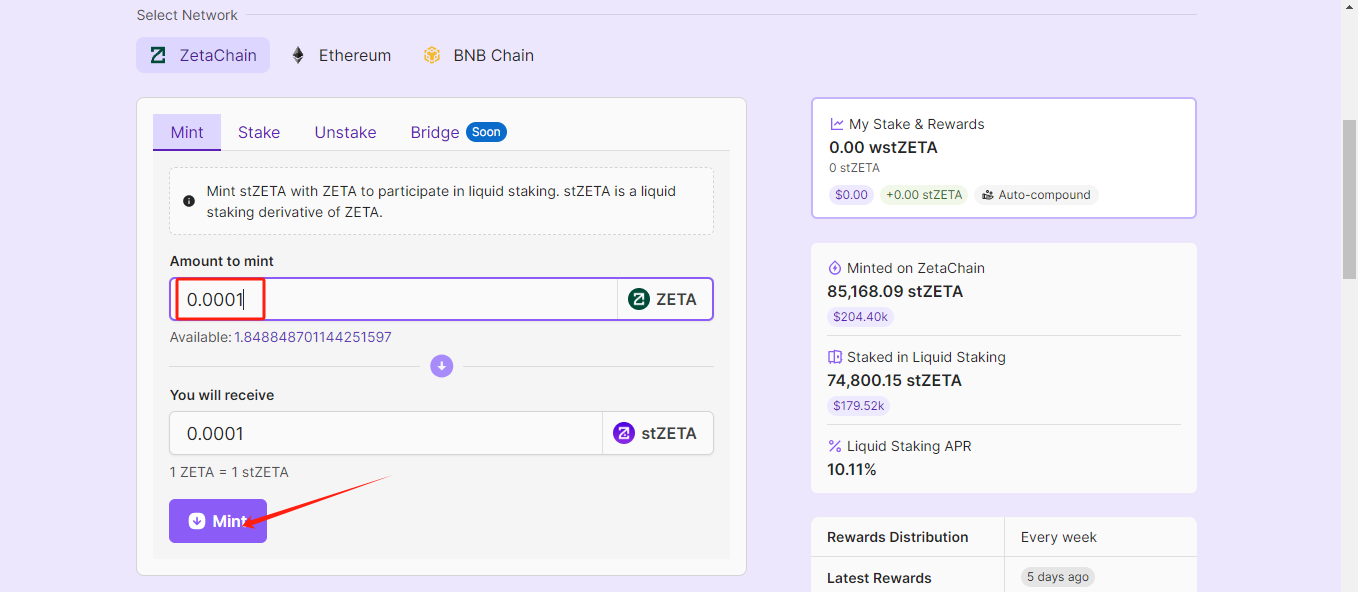Click the available balance amount link

tap(312, 337)
